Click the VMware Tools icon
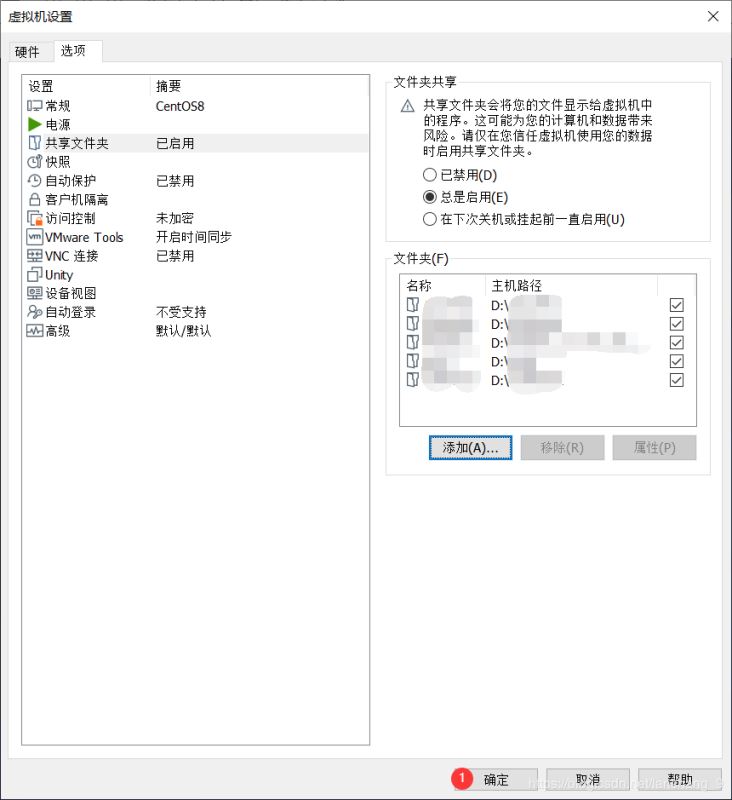 point(35,237)
